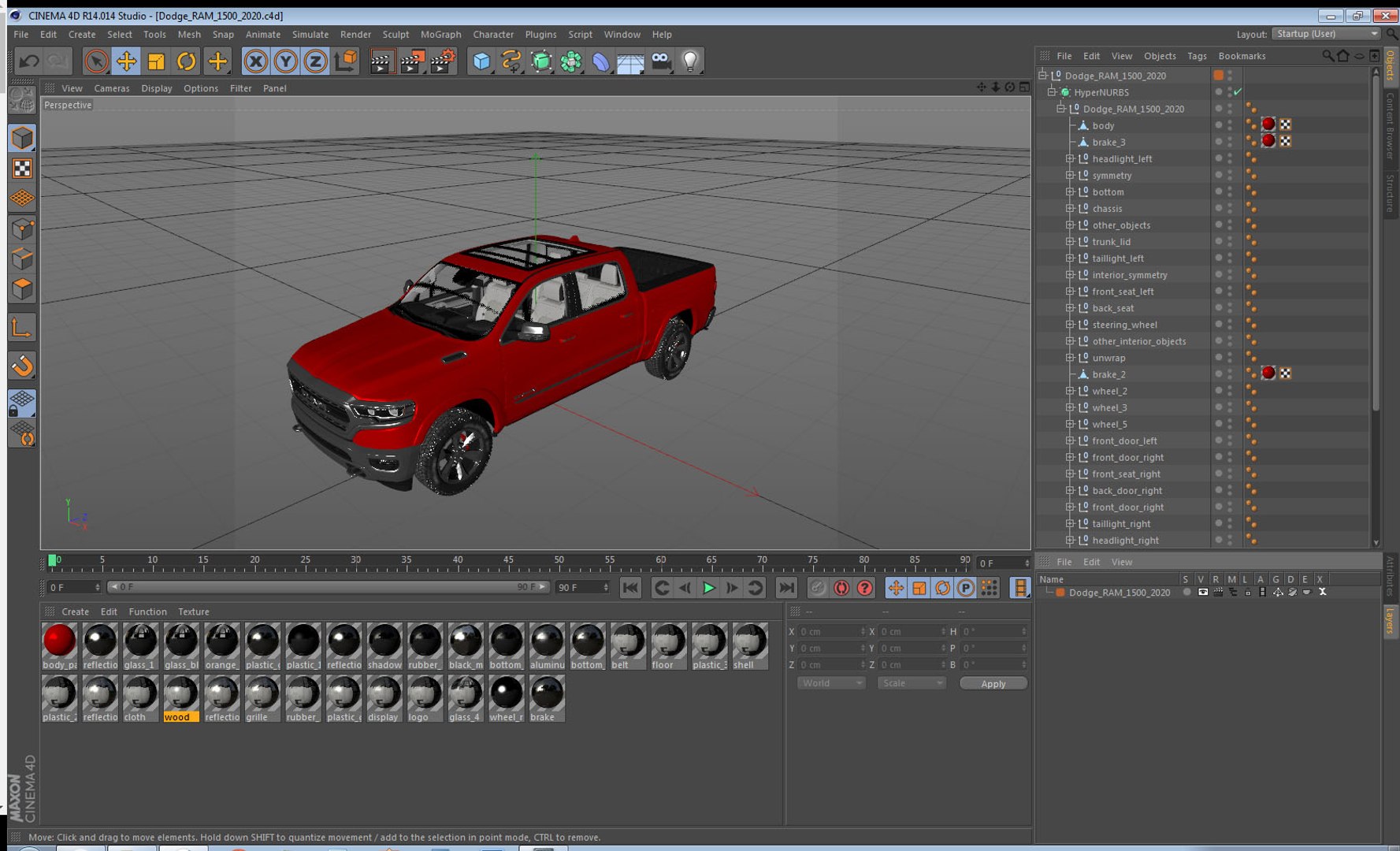Switch to Texture mode in left sidebar
The width and height of the screenshot is (1400, 851).
click(x=22, y=169)
